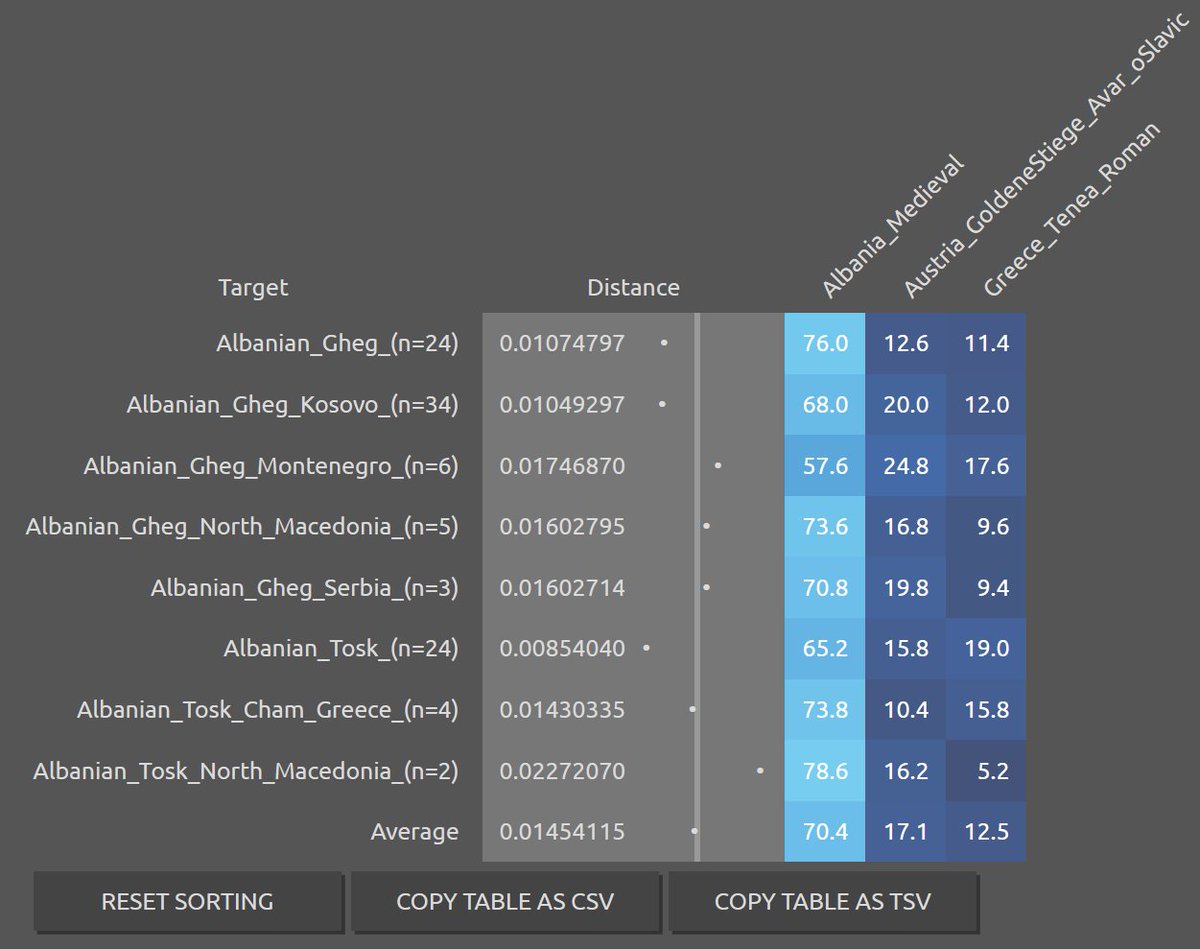The image size is (1200, 949).
Task: Click the distance value 0.02272070
Action: pyautogui.click(x=562, y=771)
